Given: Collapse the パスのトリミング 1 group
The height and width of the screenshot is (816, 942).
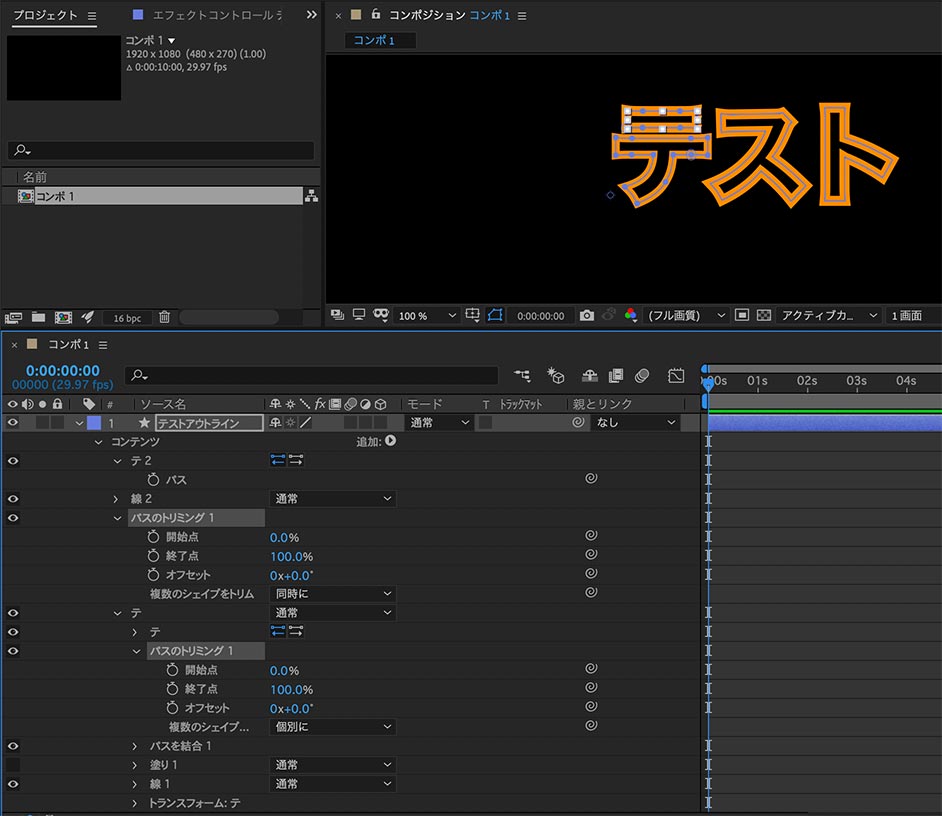Looking at the screenshot, I should coord(117,517).
